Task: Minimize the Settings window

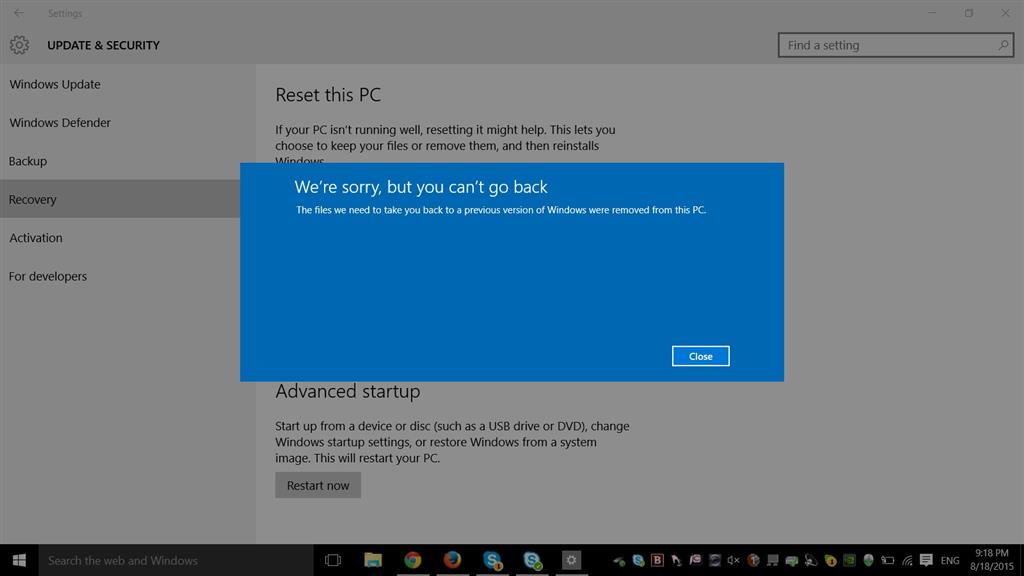Action: coord(932,13)
